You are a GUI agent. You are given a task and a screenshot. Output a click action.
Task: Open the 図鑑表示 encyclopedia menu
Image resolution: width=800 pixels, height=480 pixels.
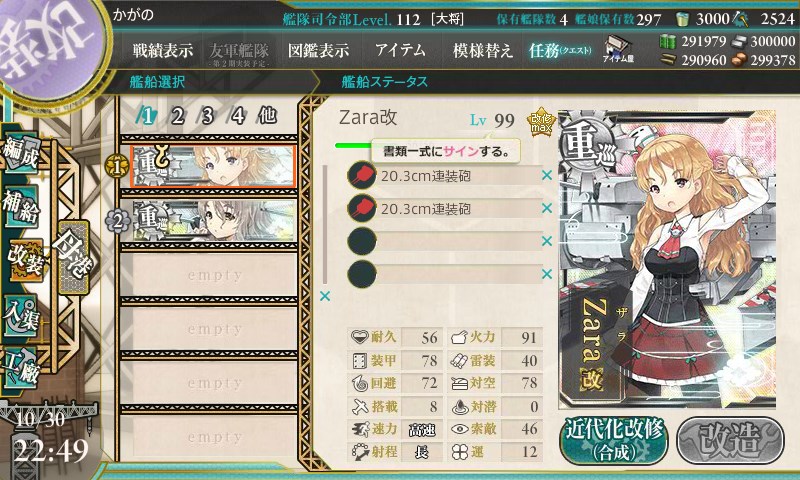[318, 50]
